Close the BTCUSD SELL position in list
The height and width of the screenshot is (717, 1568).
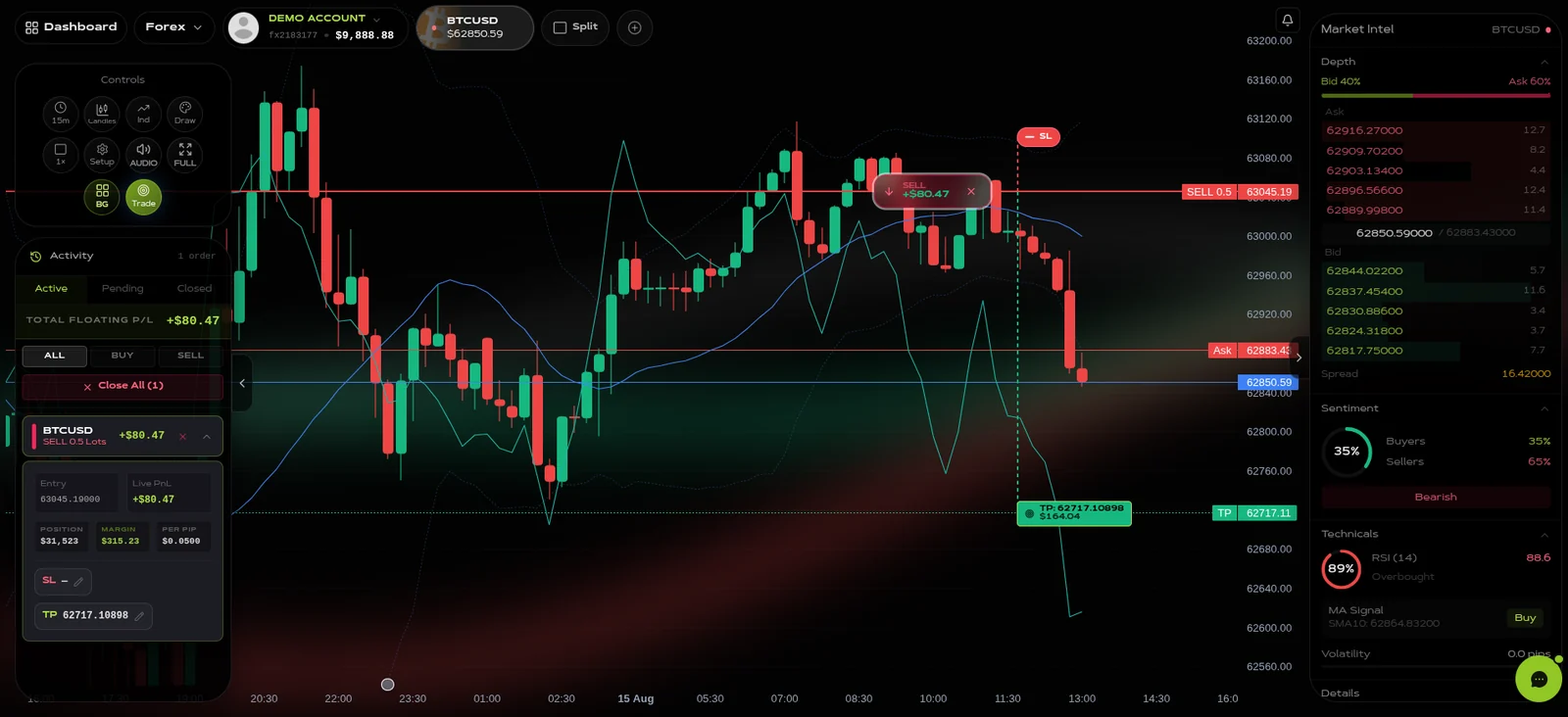182,436
